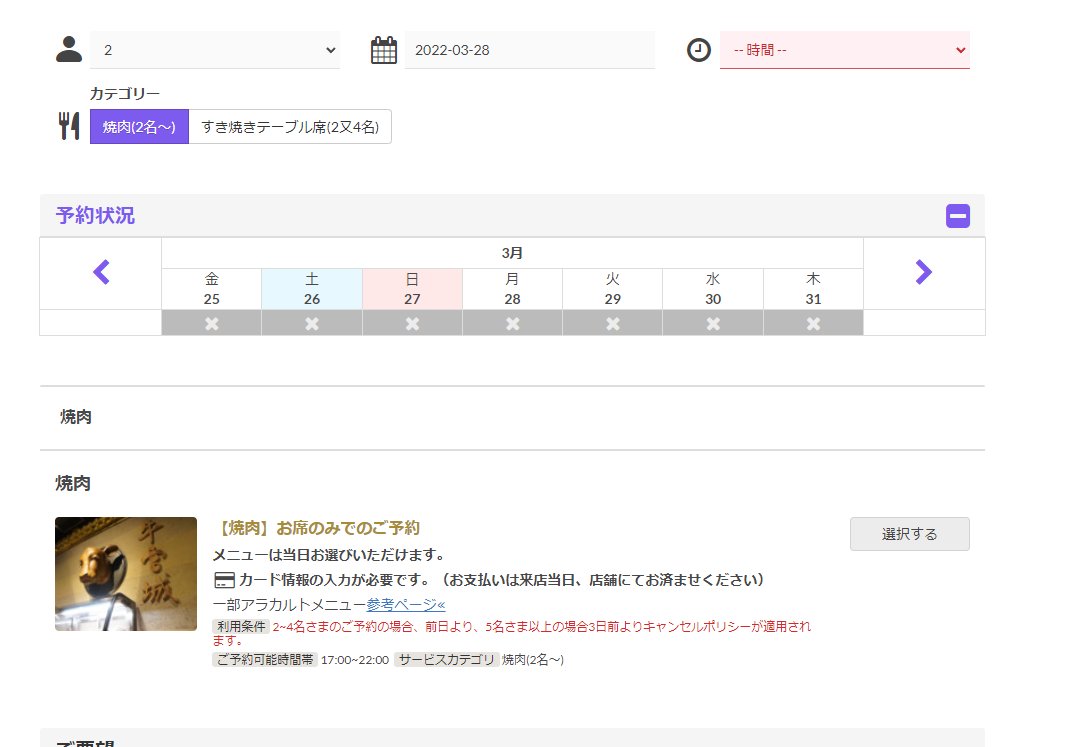Go to next week with right chevron

point(923,272)
